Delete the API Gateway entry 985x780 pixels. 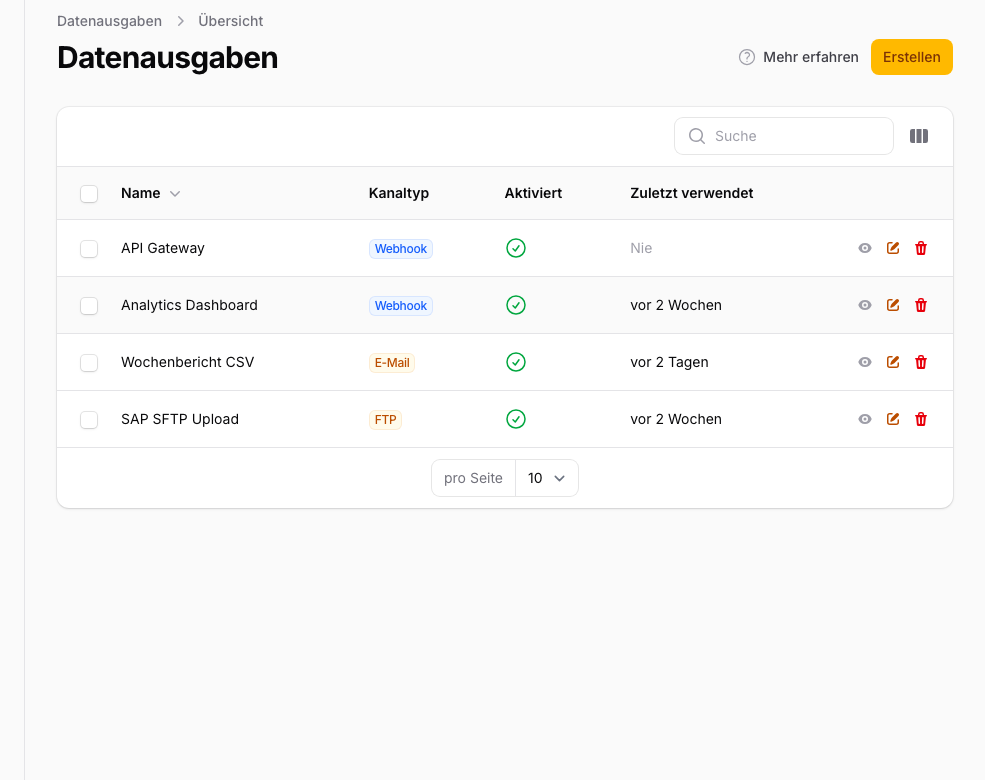(x=921, y=248)
